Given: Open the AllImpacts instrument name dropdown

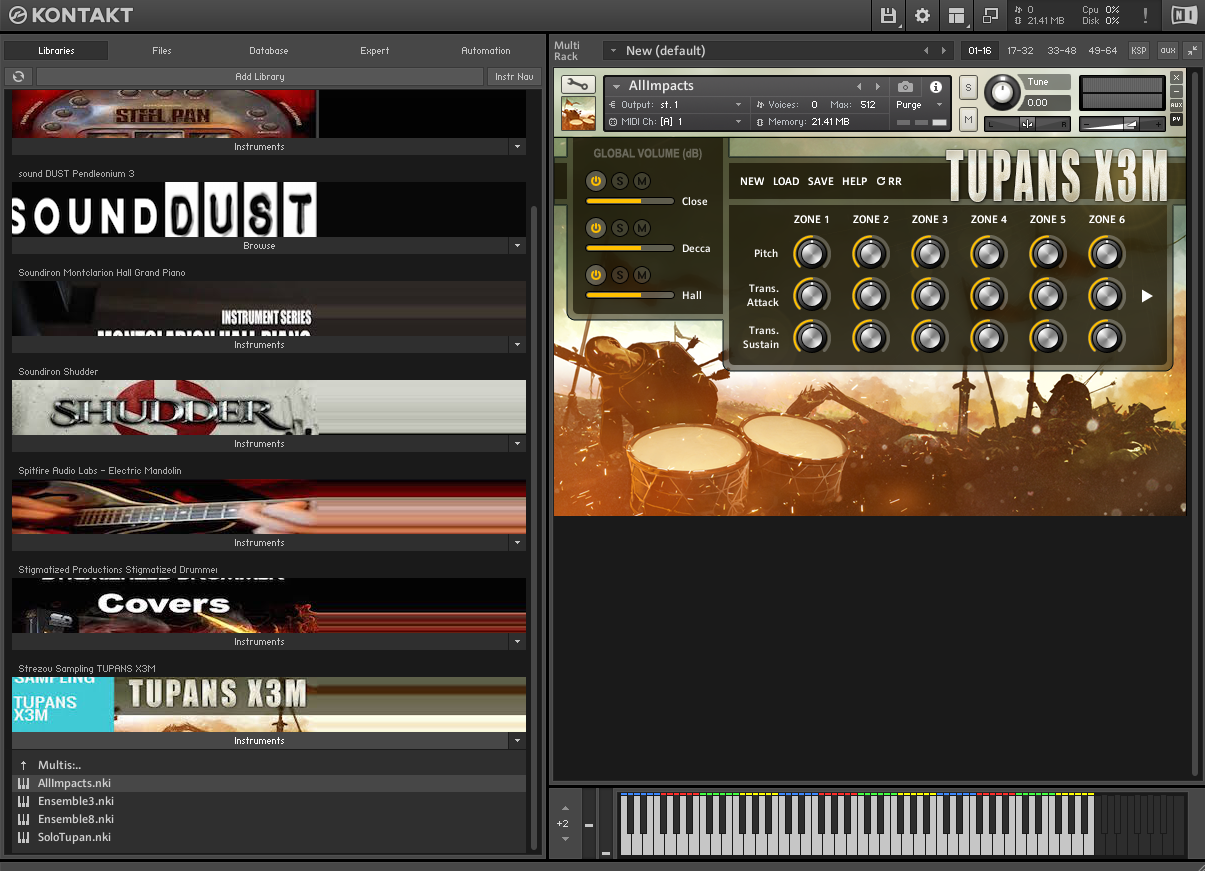Looking at the screenshot, I should [x=617, y=87].
